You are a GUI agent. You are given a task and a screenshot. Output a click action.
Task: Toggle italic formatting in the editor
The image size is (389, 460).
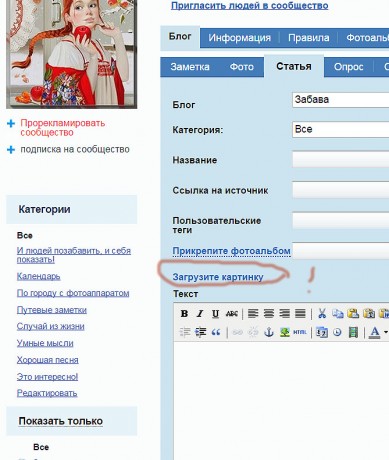200,314
